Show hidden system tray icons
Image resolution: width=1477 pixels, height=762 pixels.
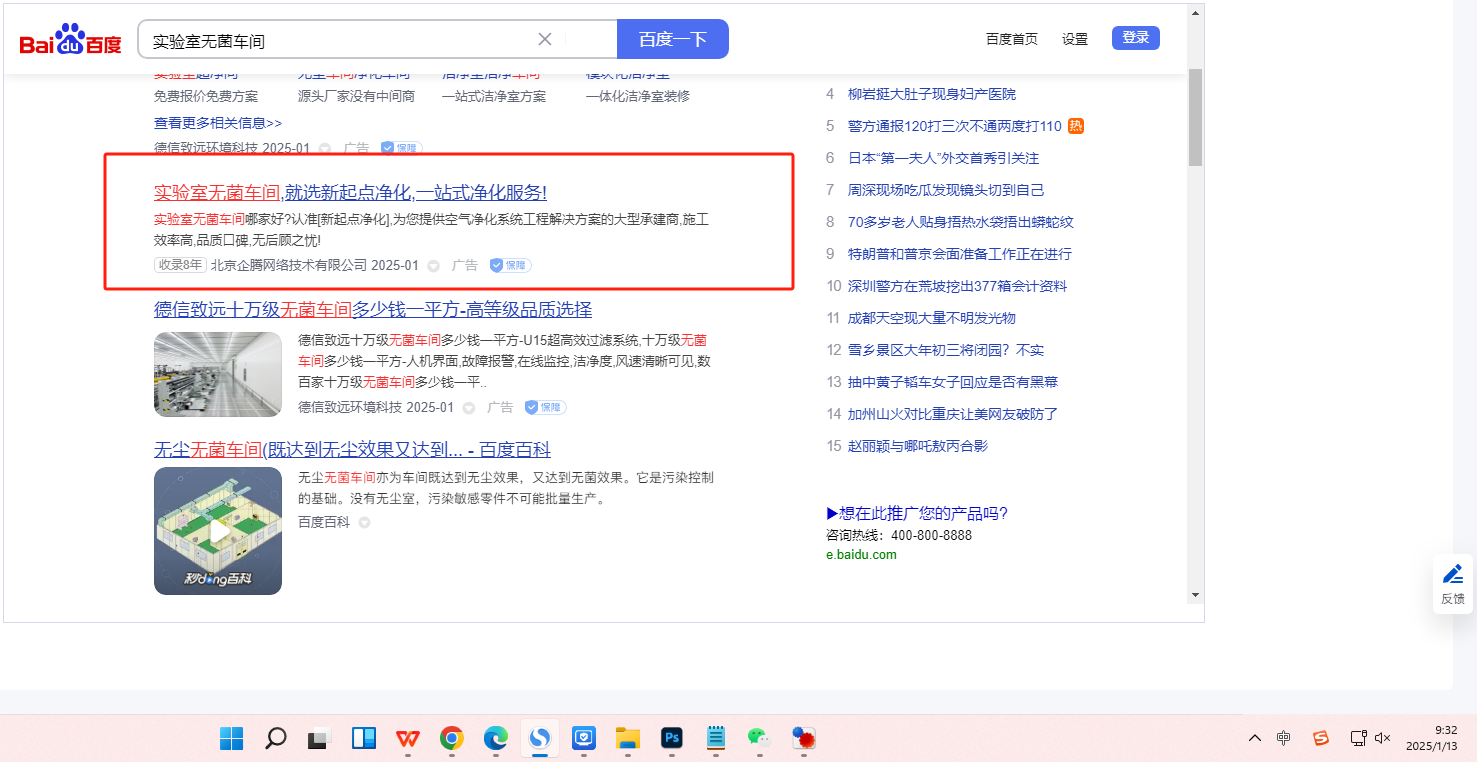click(1255, 738)
